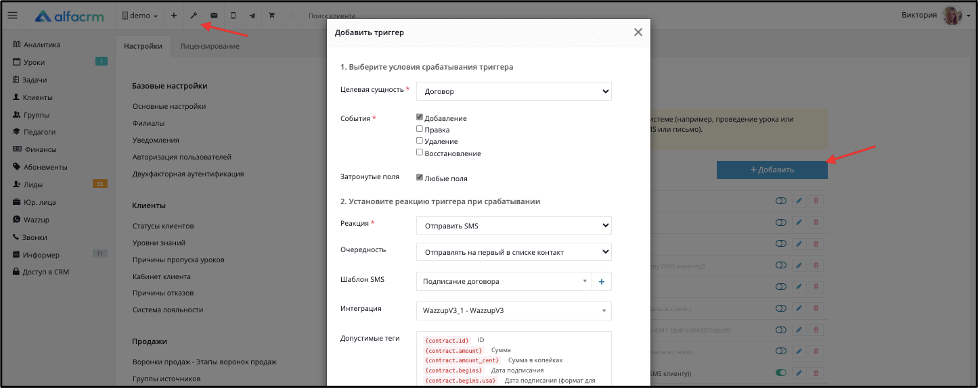Screen dimensions: 979x389
Task: Check the Удаление event checkbox
Action: [420, 140]
